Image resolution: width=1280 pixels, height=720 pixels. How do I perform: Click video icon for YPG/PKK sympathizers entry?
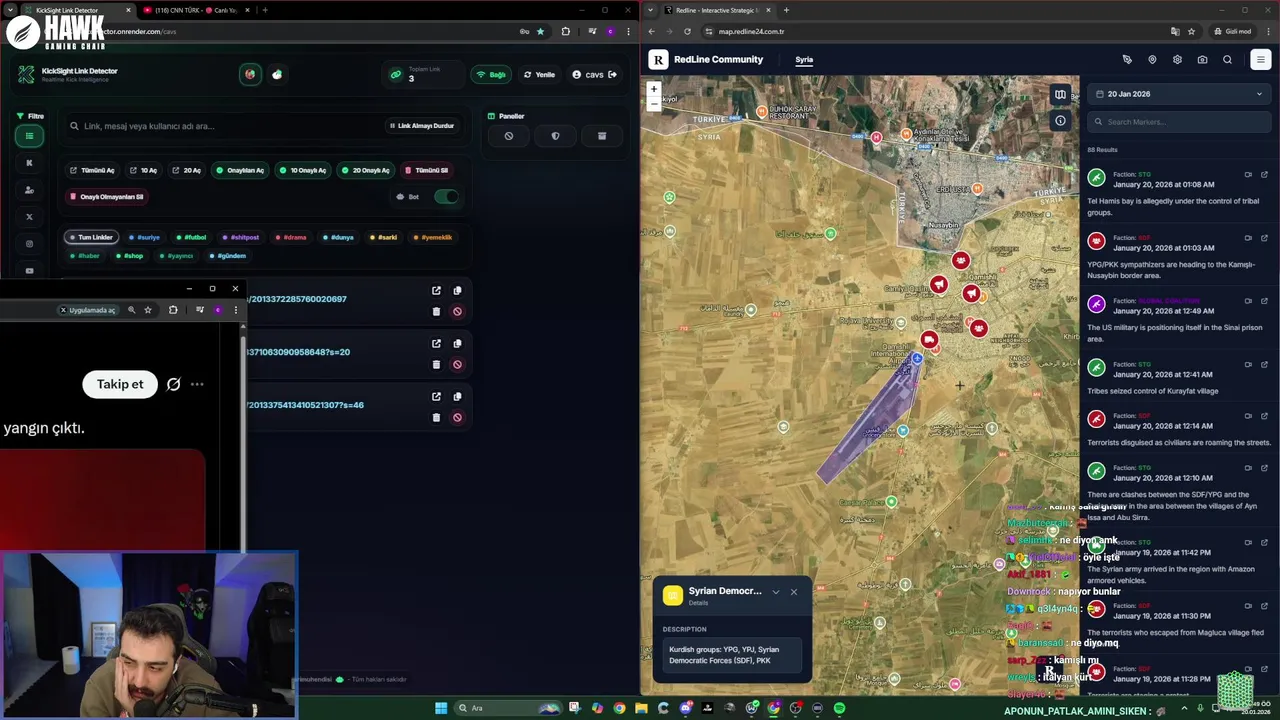click(1248, 238)
